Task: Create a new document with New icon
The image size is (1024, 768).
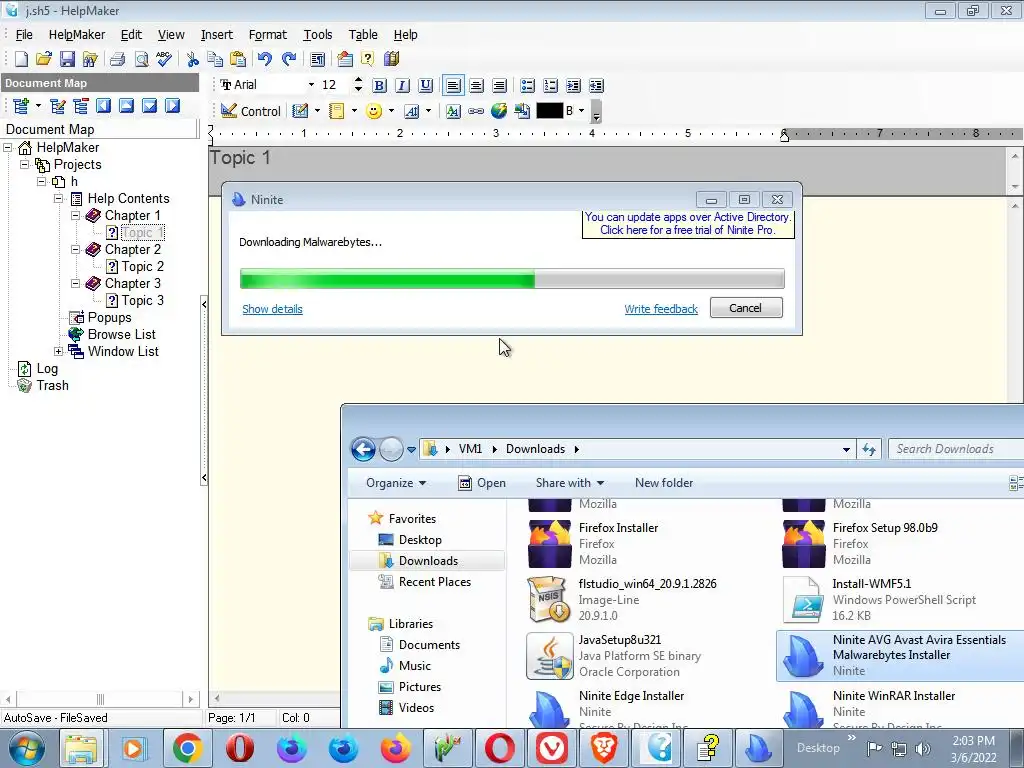Action: [21, 59]
